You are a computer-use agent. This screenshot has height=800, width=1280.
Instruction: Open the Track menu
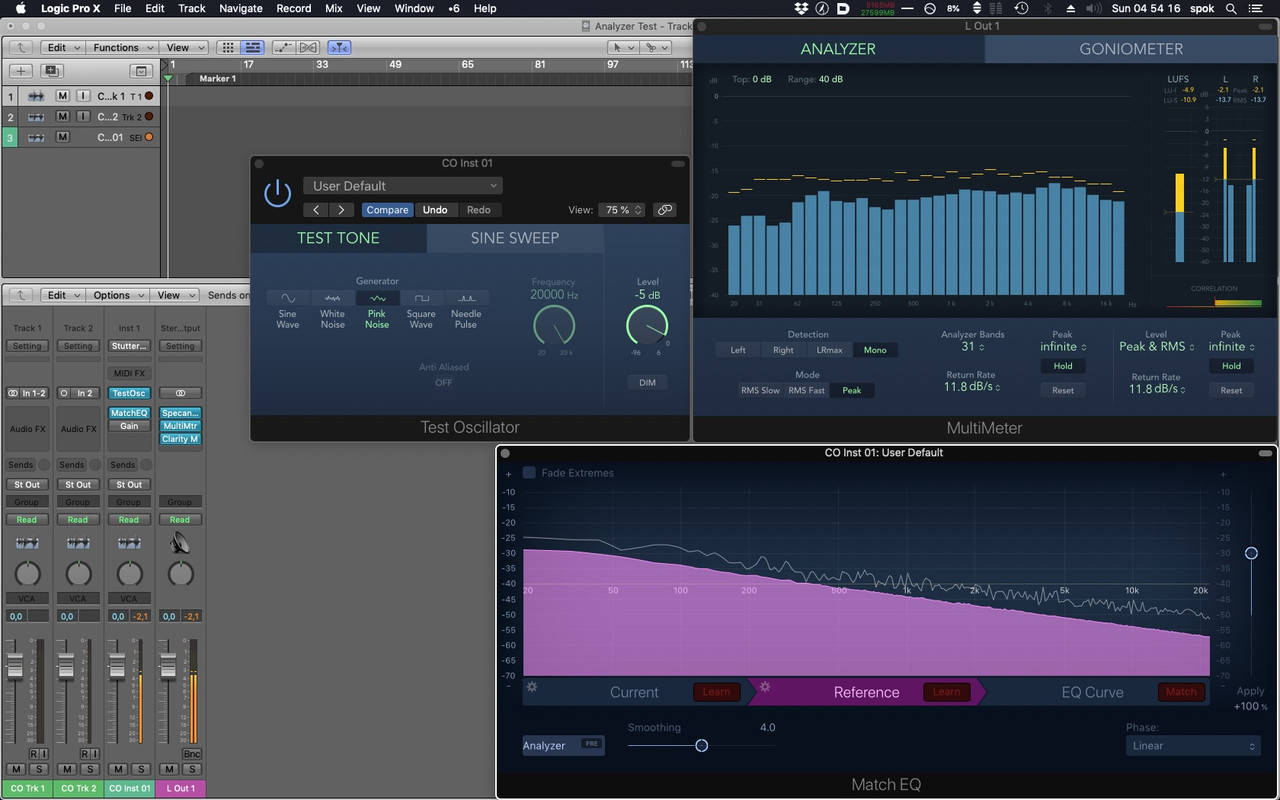point(191,8)
